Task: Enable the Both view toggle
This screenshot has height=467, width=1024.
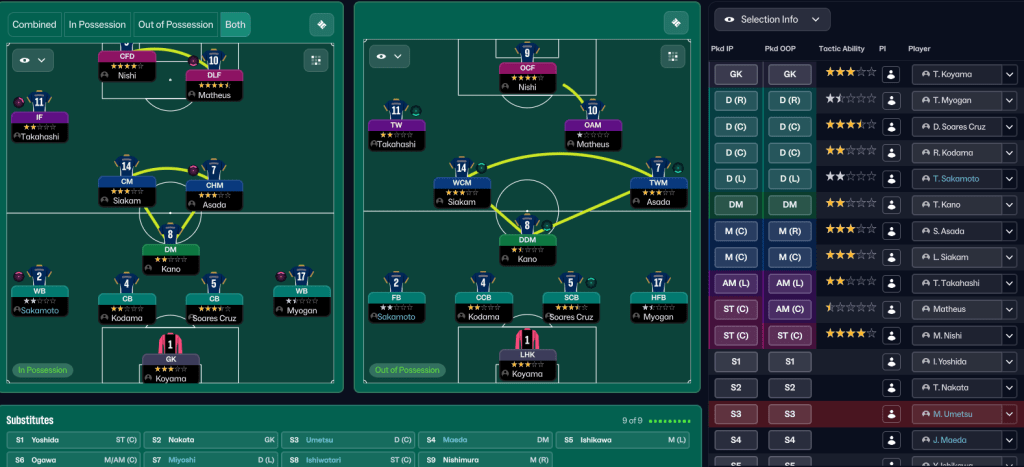Action: 236,24
